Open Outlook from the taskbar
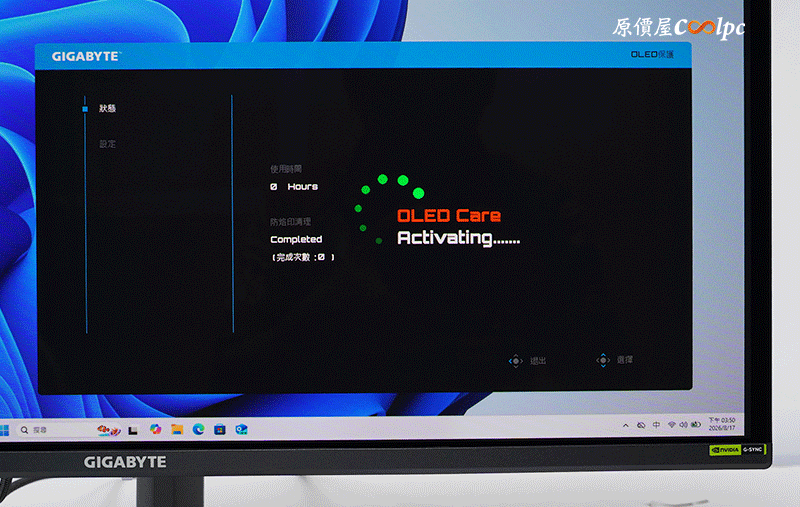800x507 pixels. [241, 429]
